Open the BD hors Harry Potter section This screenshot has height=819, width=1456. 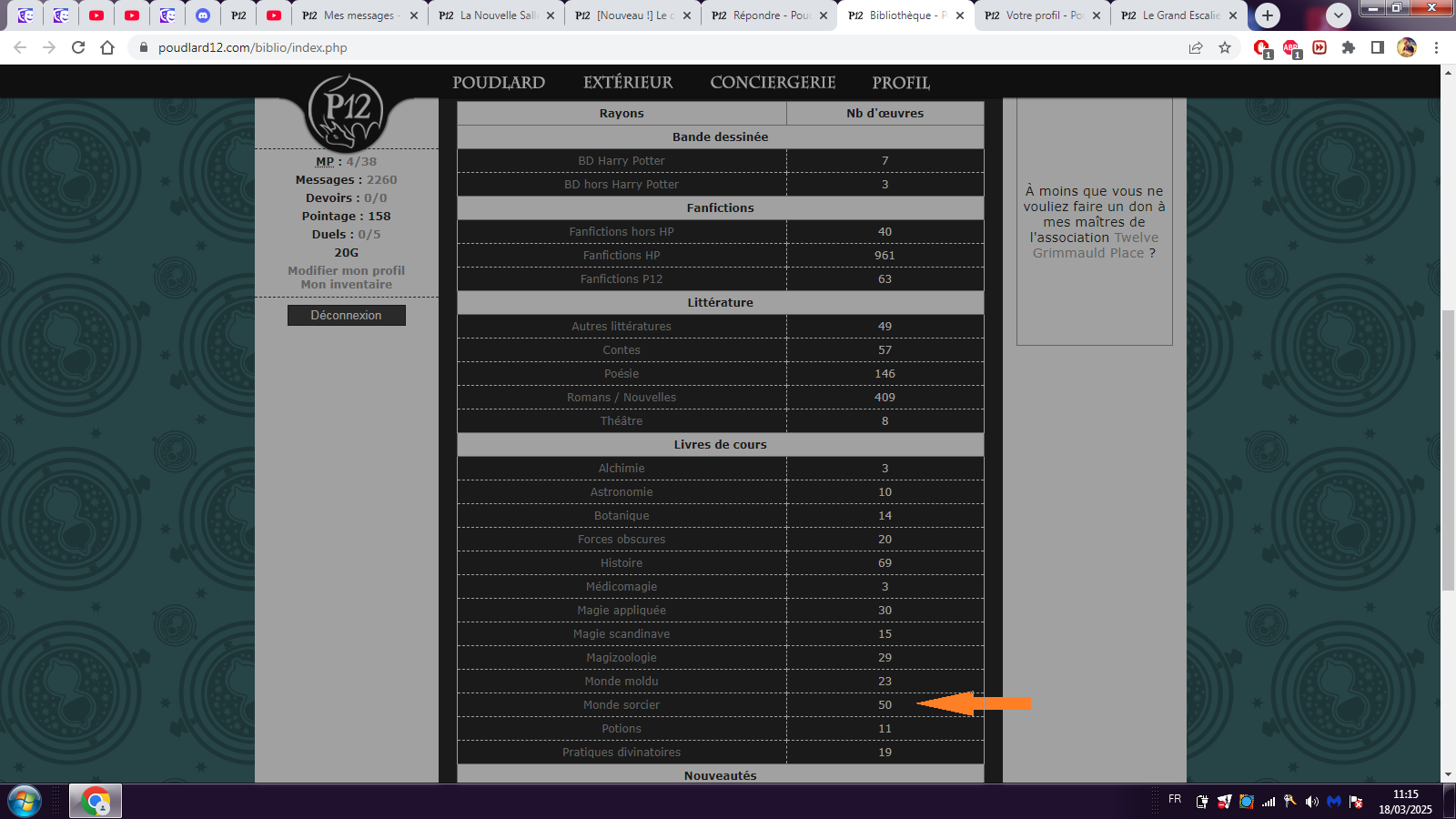click(622, 185)
